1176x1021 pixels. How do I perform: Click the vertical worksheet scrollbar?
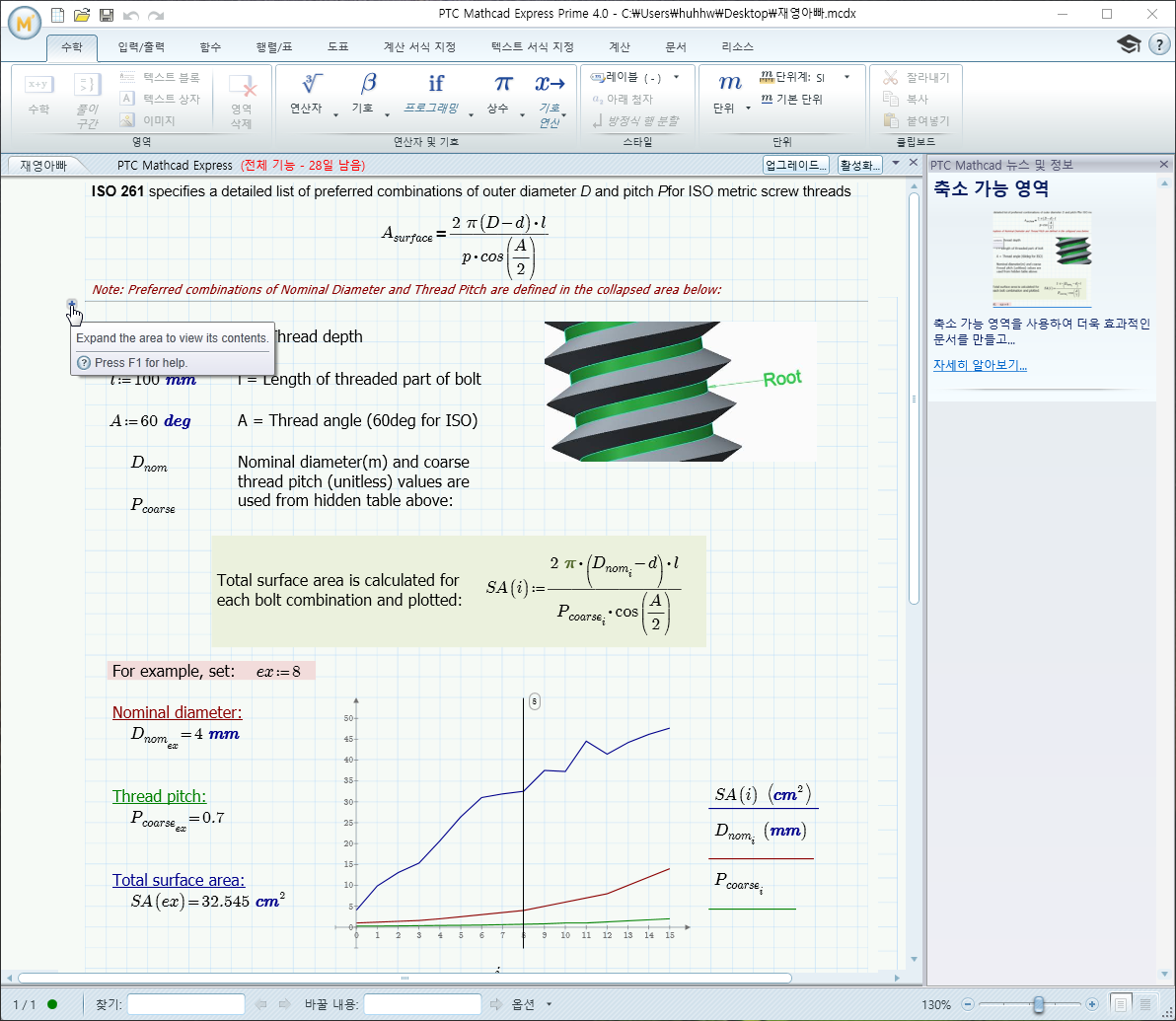[x=914, y=398]
